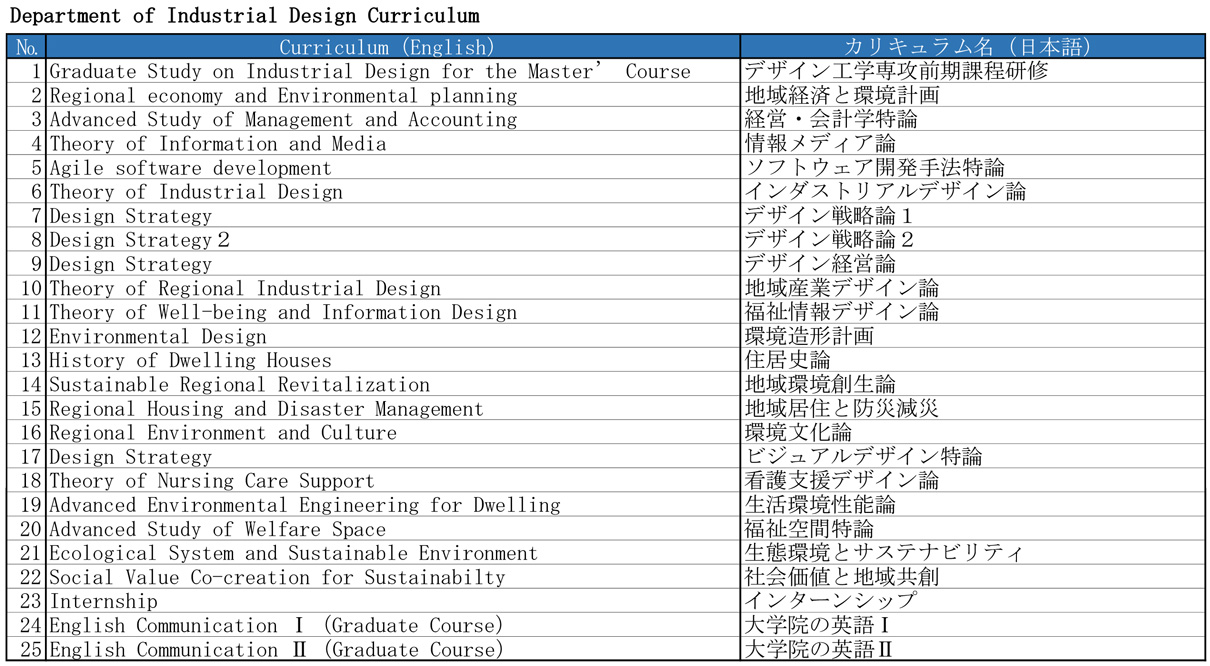Image resolution: width=1210 pixels, height=666 pixels.
Task: Select the 'デザイン工学専攻前期課程研修' cell
Action: [x=972, y=71]
